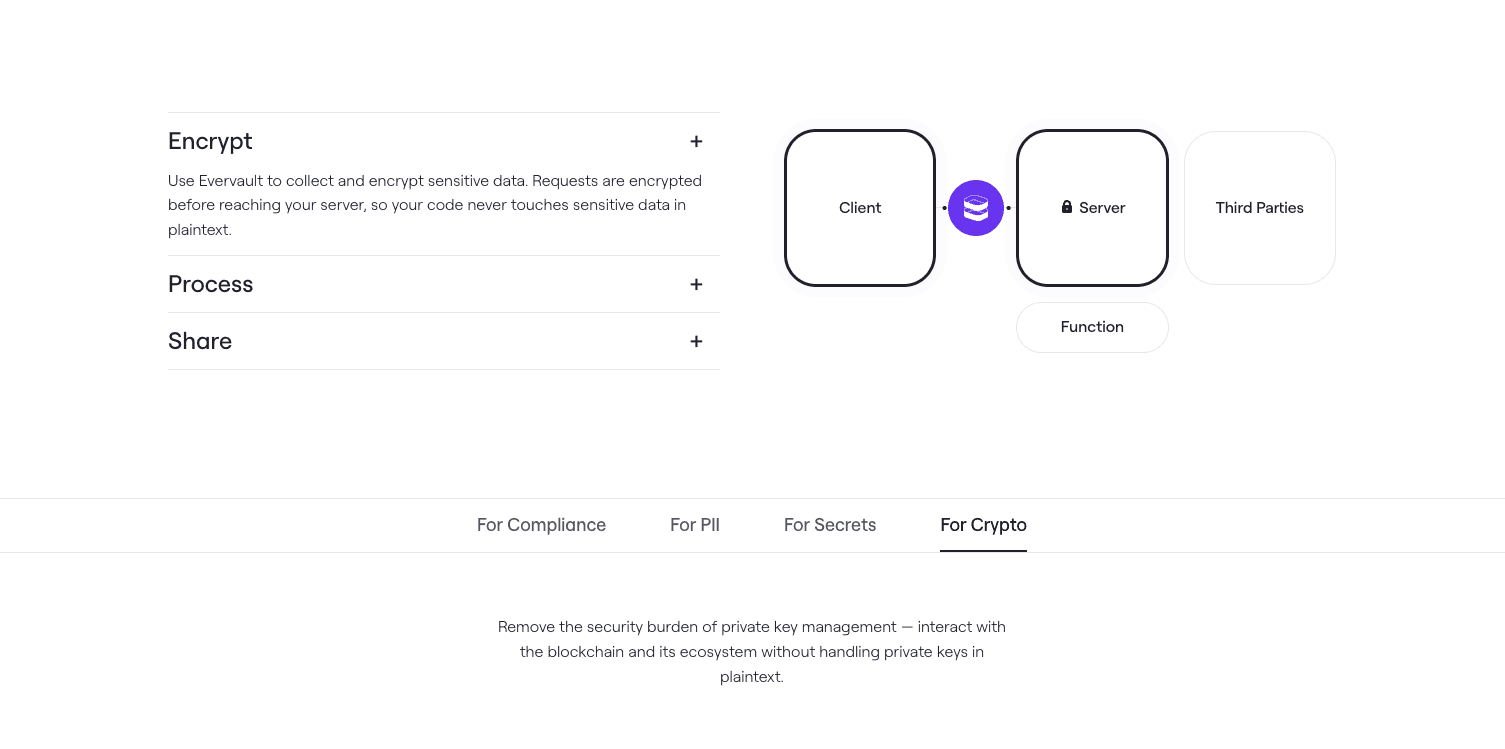This screenshot has height=749, width=1505.
Task: Click the lock icon beside Server
Action: point(1067,207)
